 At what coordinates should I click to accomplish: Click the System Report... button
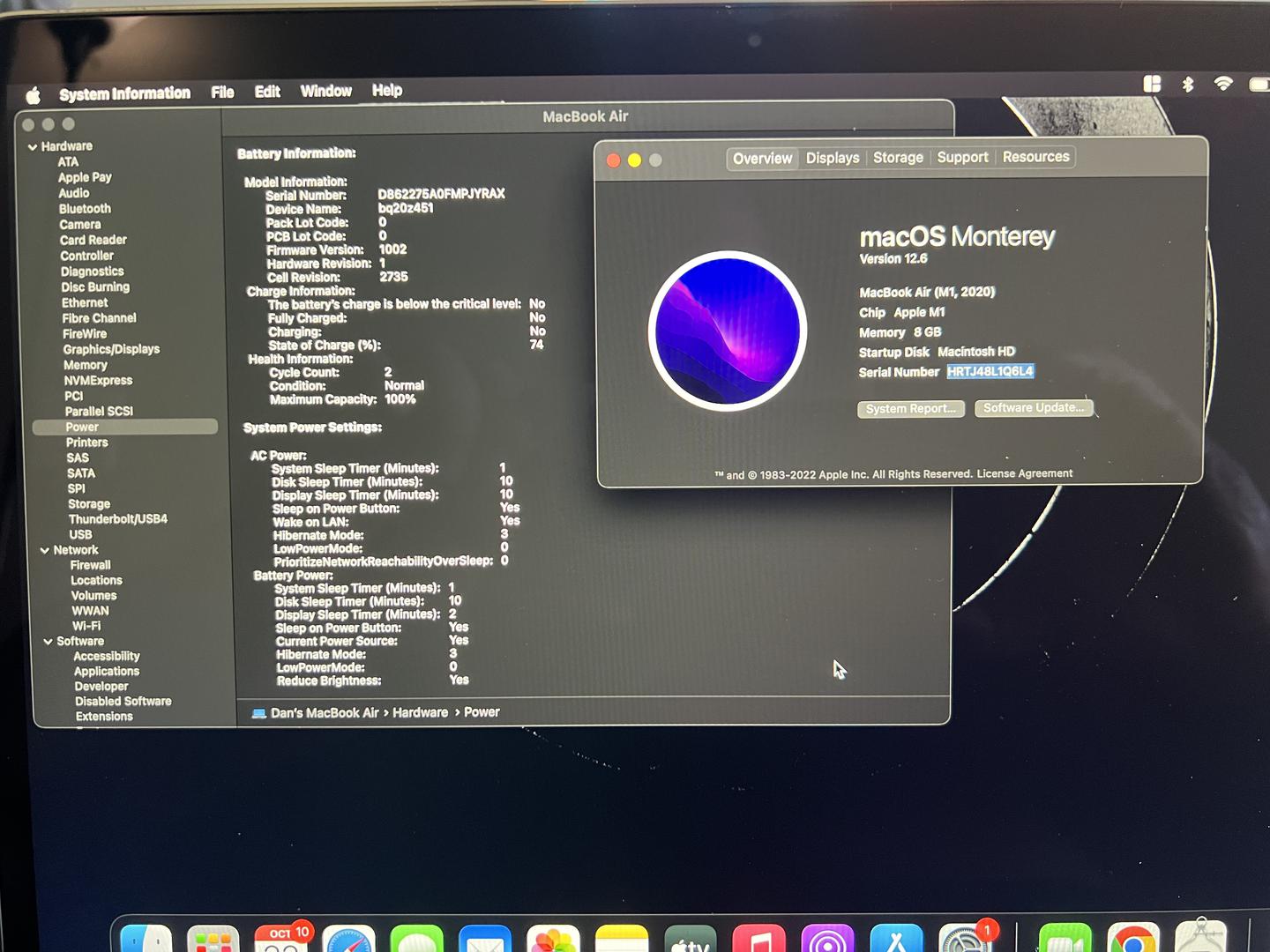911,409
